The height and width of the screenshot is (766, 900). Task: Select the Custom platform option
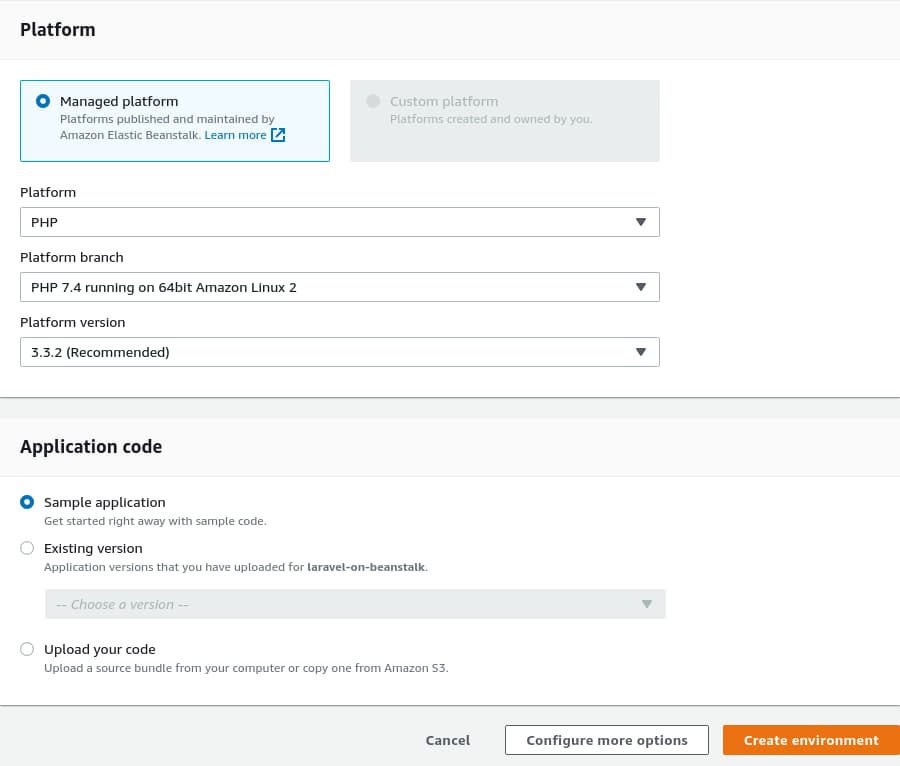(371, 100)
